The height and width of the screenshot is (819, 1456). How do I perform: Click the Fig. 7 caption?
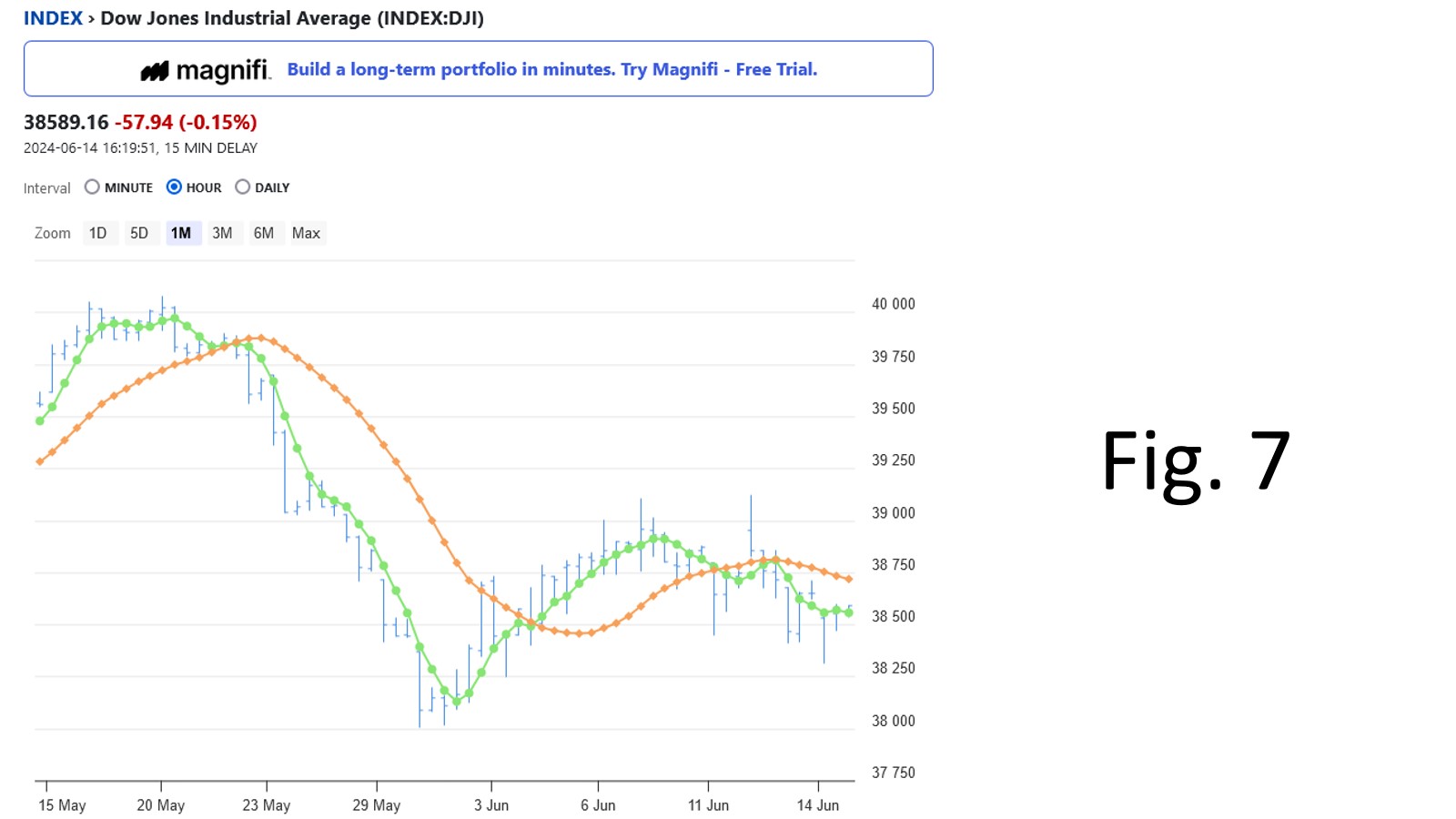1196,464
